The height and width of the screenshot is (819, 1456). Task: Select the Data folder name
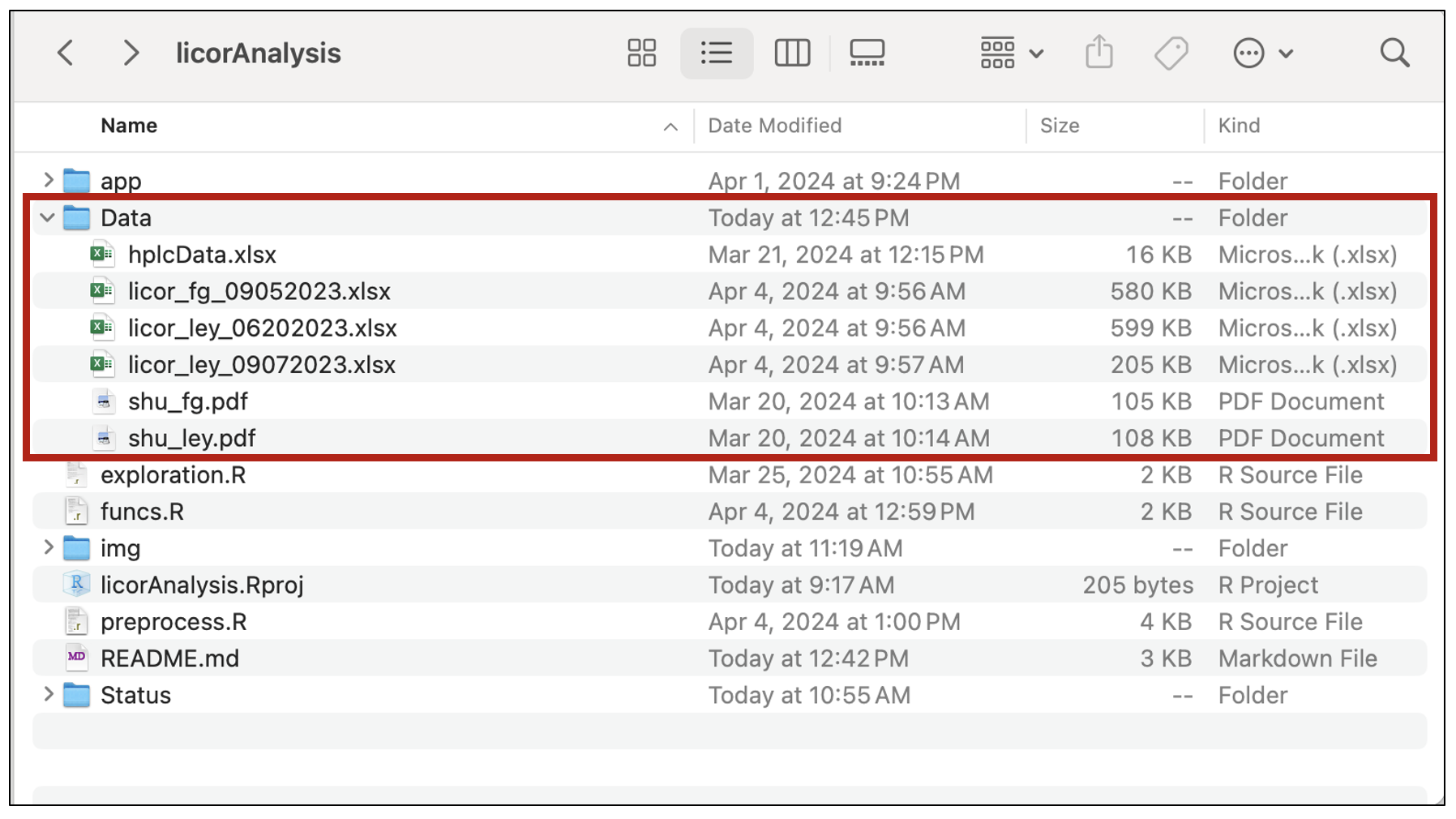pos(126,217)
